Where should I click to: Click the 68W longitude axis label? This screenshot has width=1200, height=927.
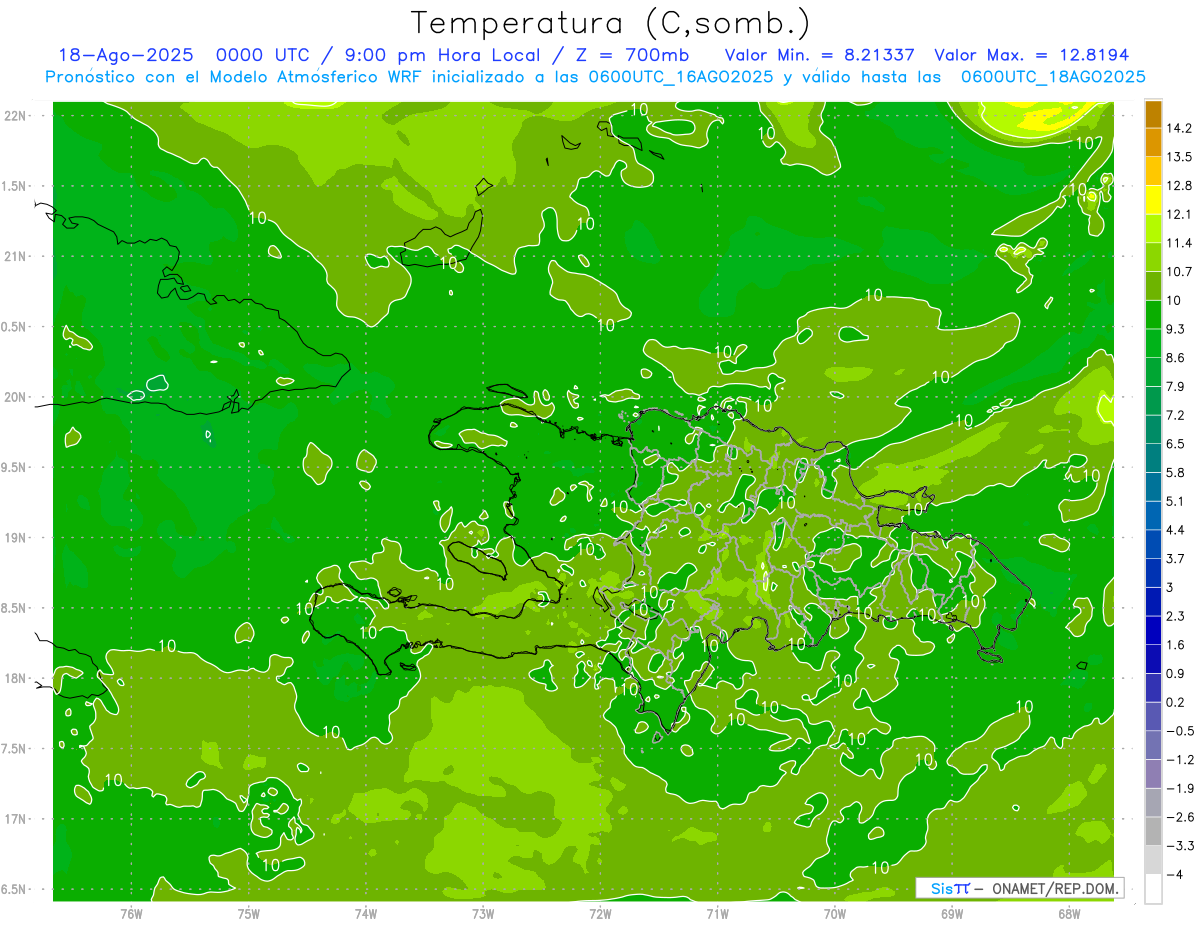coord(1069,913)
